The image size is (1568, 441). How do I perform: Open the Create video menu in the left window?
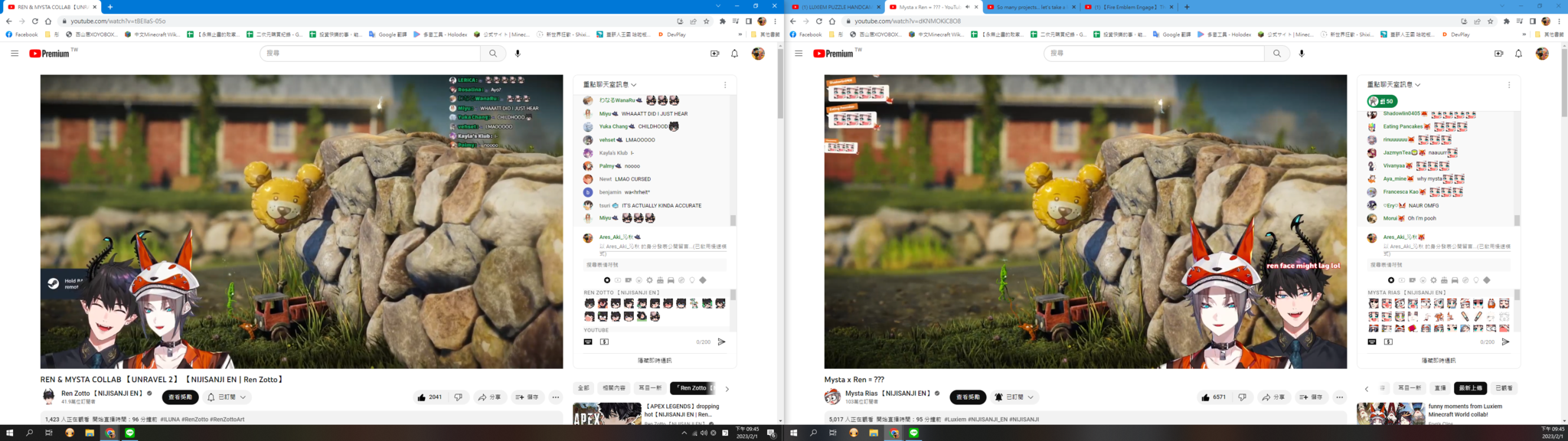click(714, 54)
